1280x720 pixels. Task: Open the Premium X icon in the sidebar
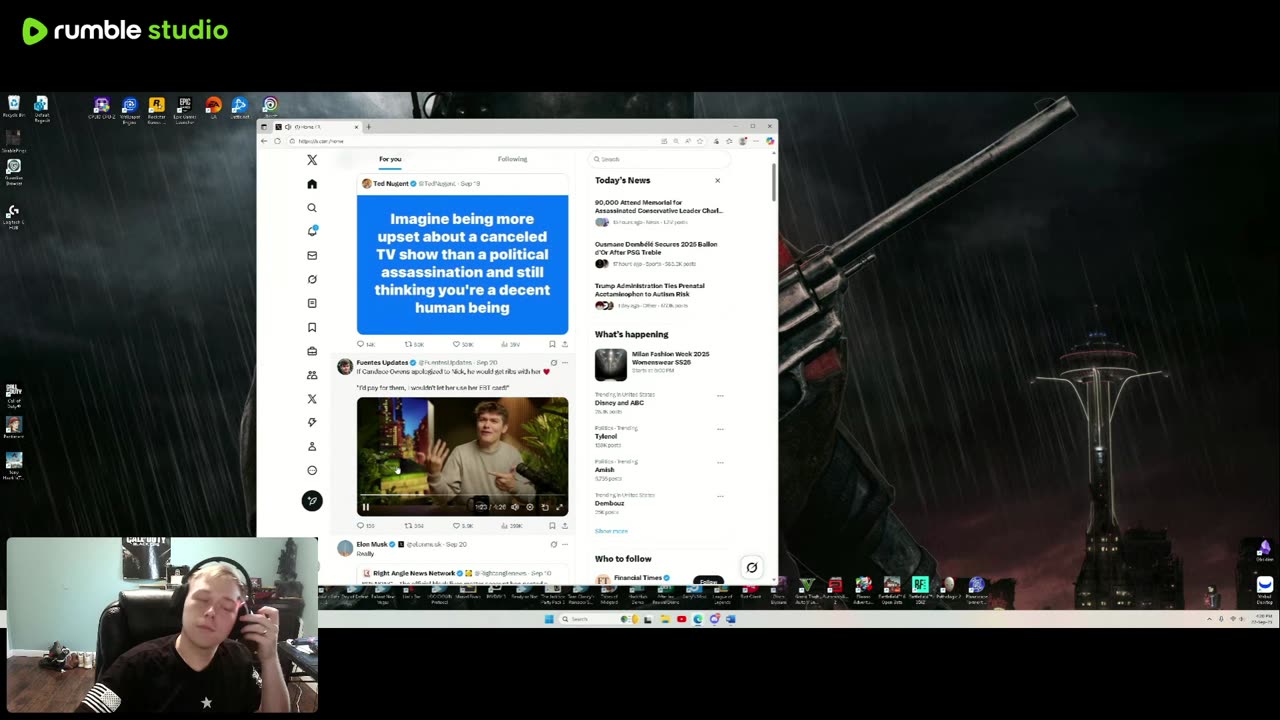(x=312, y=399)
